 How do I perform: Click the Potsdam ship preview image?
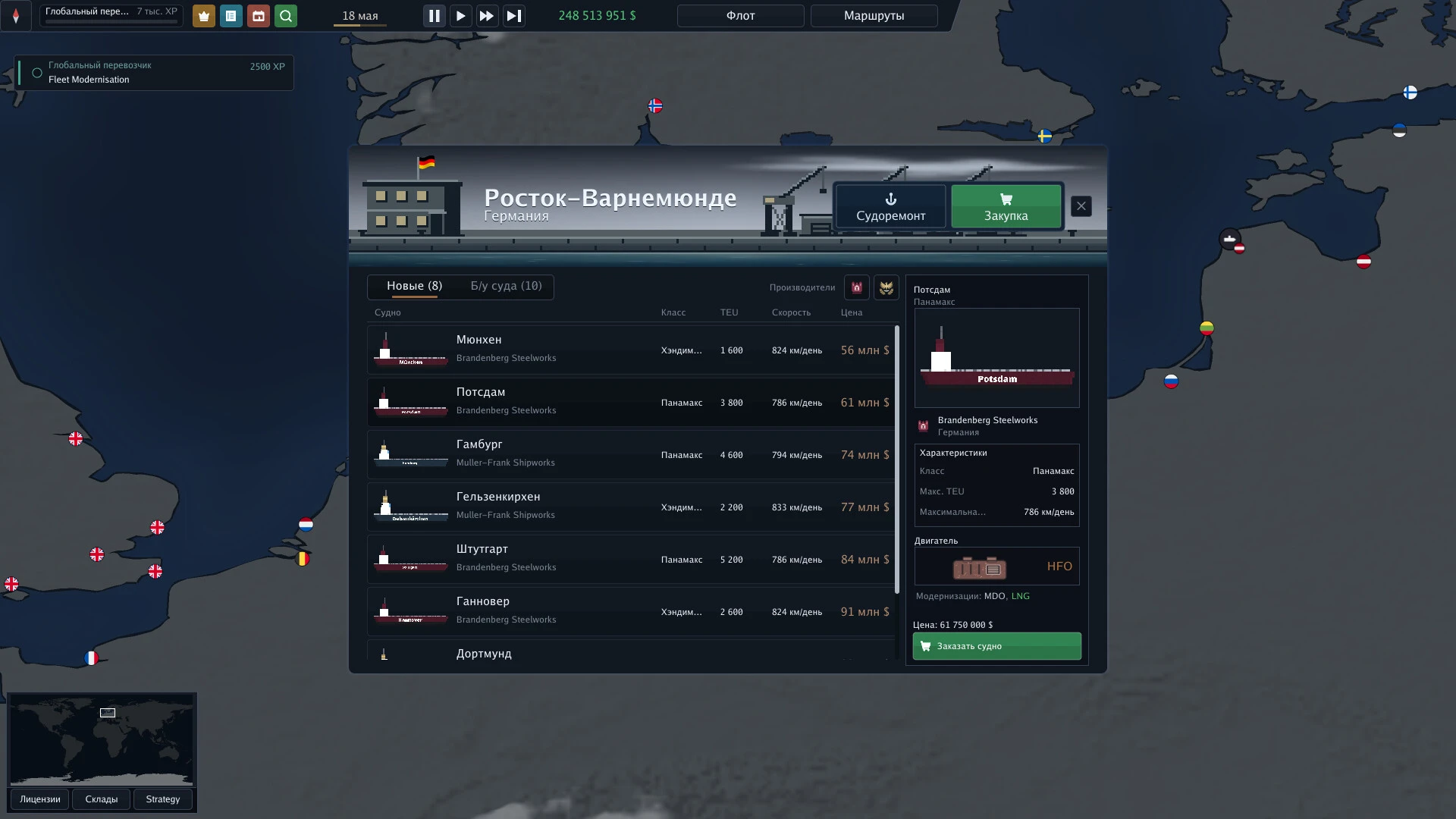pos(997,358)
